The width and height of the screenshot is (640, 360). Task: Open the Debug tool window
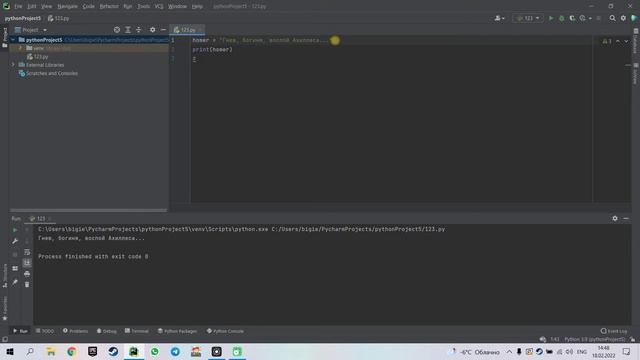tap(107, 331)
